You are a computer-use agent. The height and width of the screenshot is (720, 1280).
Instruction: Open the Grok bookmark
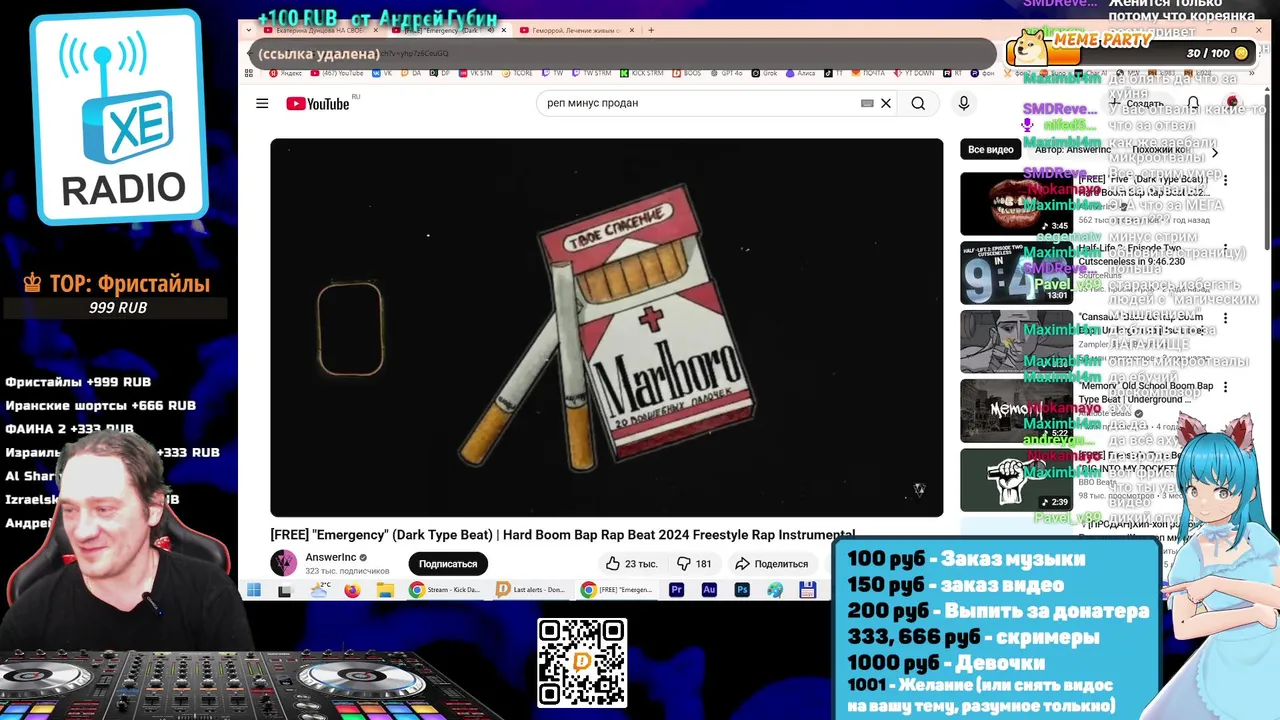[x=765, y=73]
